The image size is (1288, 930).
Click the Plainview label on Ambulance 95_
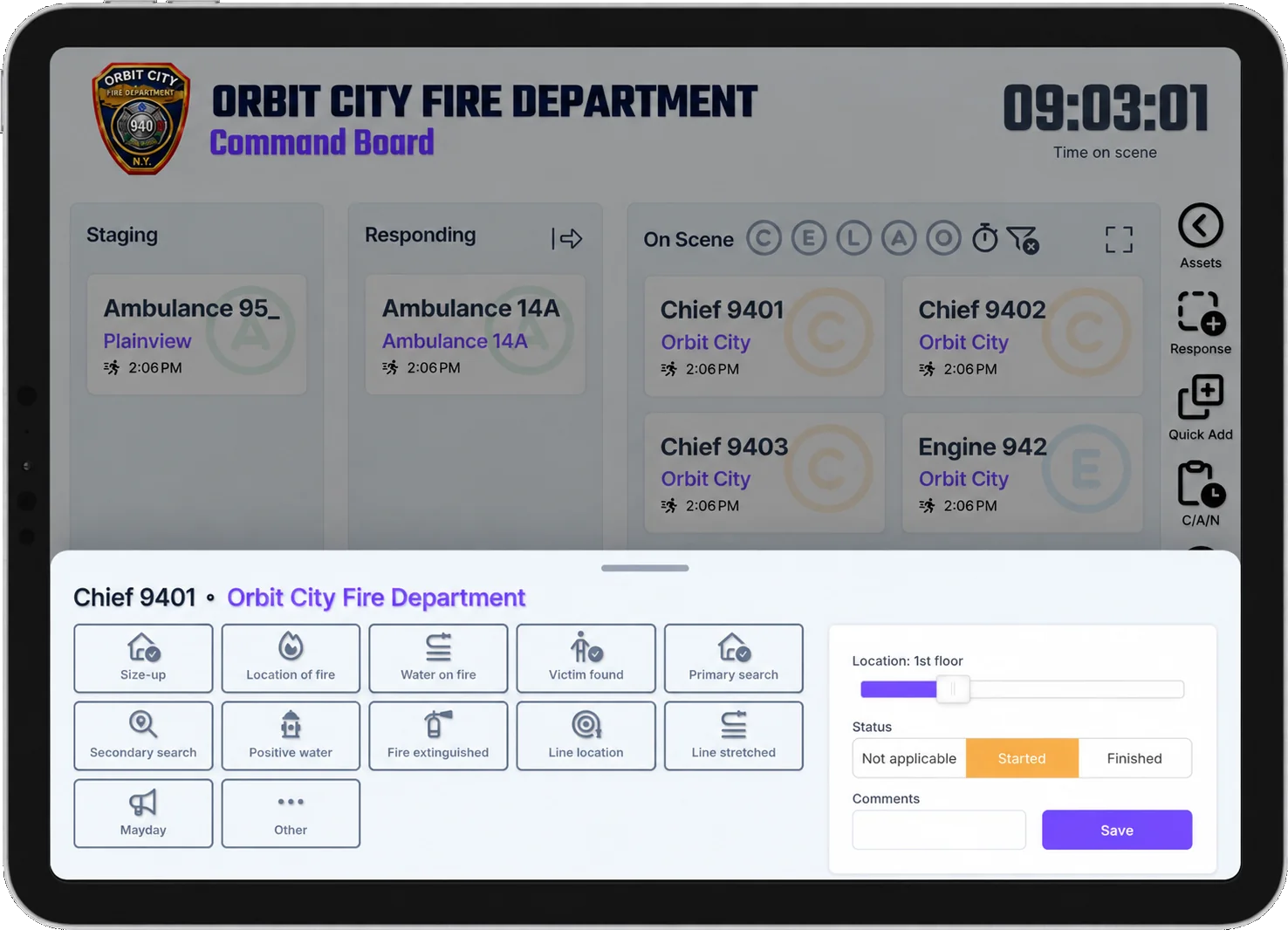[147, 341]
